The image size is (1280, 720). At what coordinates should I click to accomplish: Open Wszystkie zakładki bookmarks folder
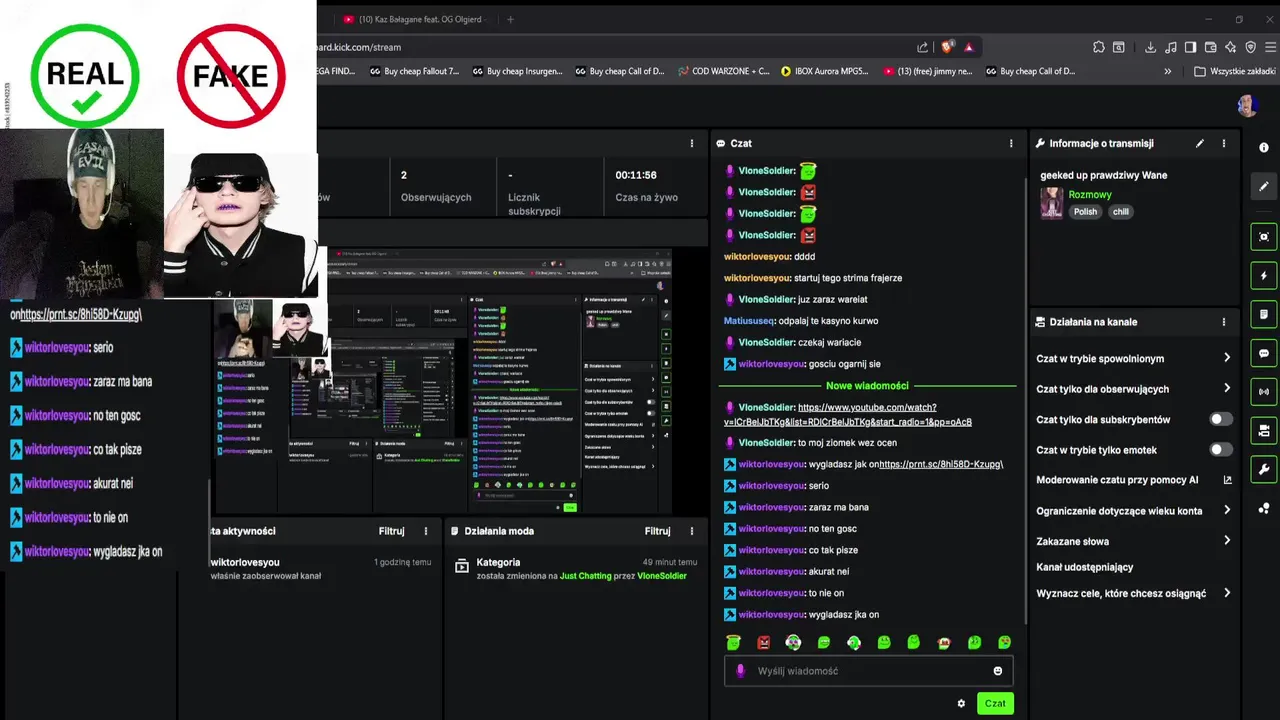pyautogui.click(x=1235, y=71)
